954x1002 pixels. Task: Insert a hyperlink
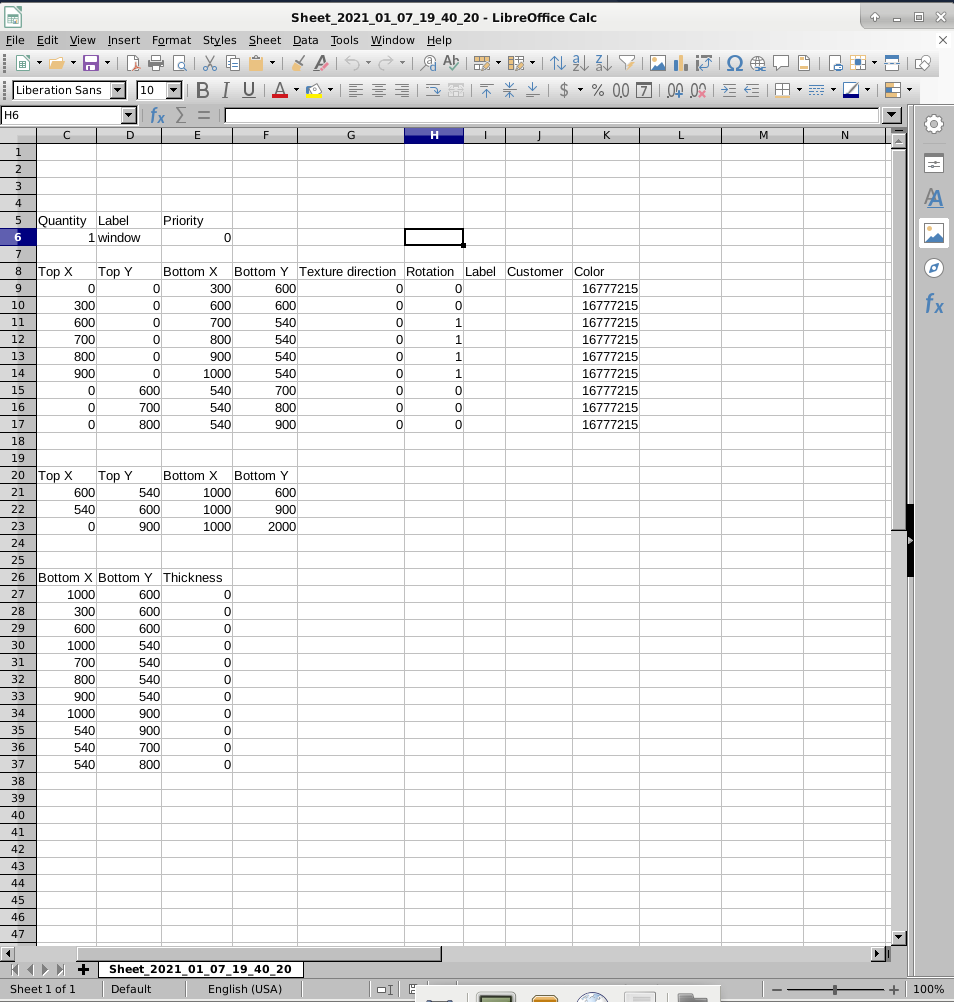pos(758,63)
